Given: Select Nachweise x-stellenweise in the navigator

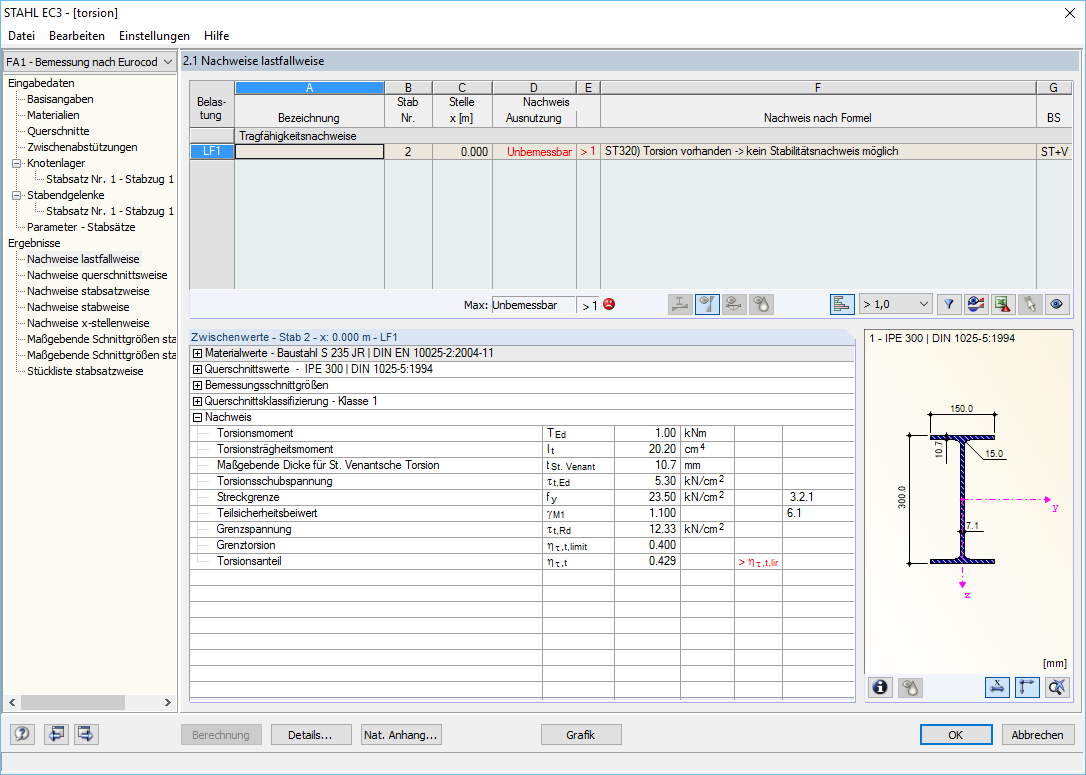Looking at the screenshot, I should (x=88, y=323).
